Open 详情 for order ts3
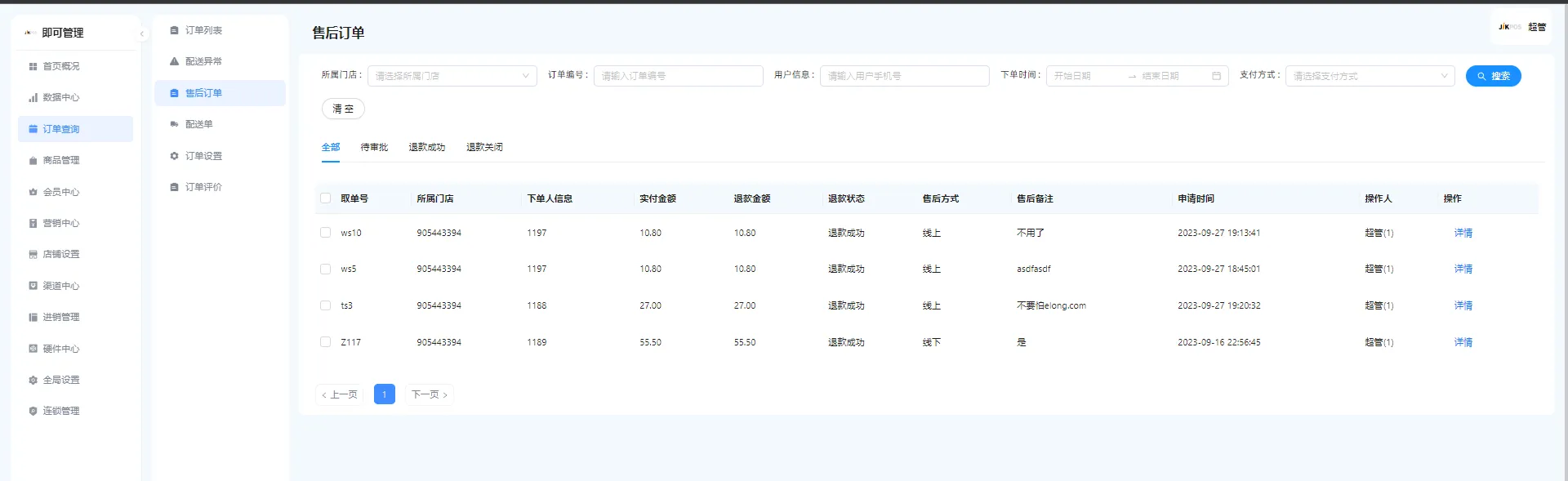Image resolution: width=1568 pixels, height=481 pixels. [x=1463, y=305]
